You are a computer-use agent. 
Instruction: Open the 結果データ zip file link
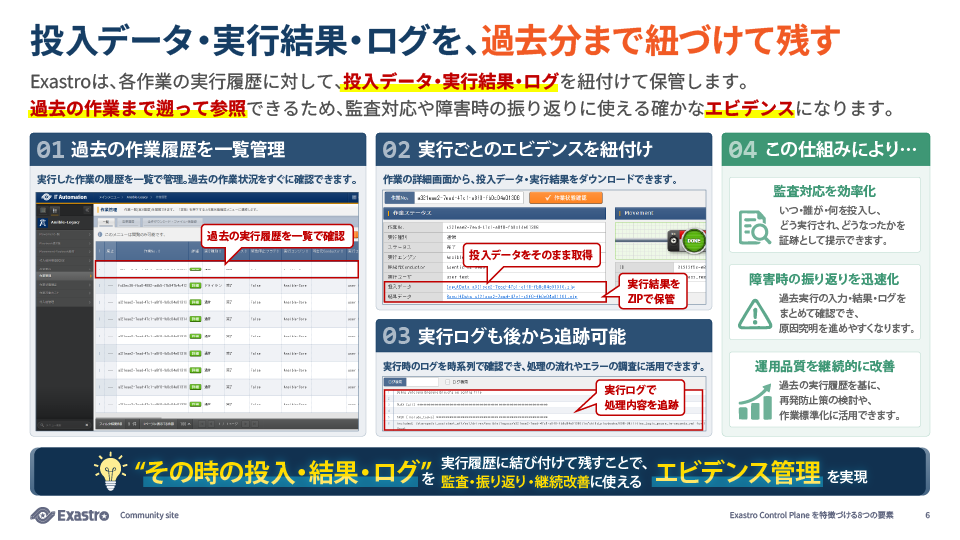pos(512,296)
